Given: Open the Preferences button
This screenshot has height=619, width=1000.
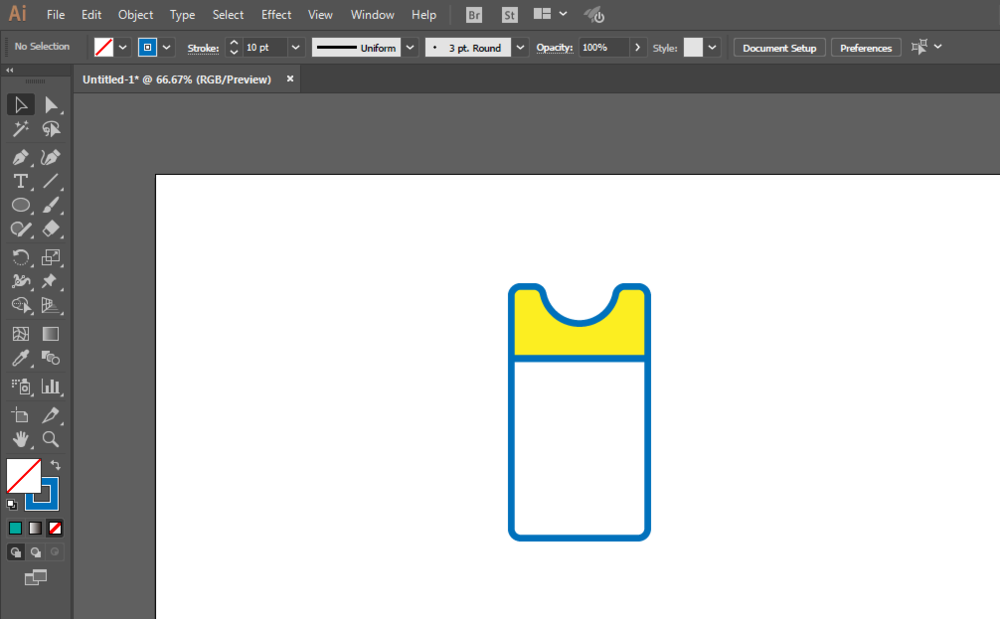Looking at the screenshot, I should (866, 48).
